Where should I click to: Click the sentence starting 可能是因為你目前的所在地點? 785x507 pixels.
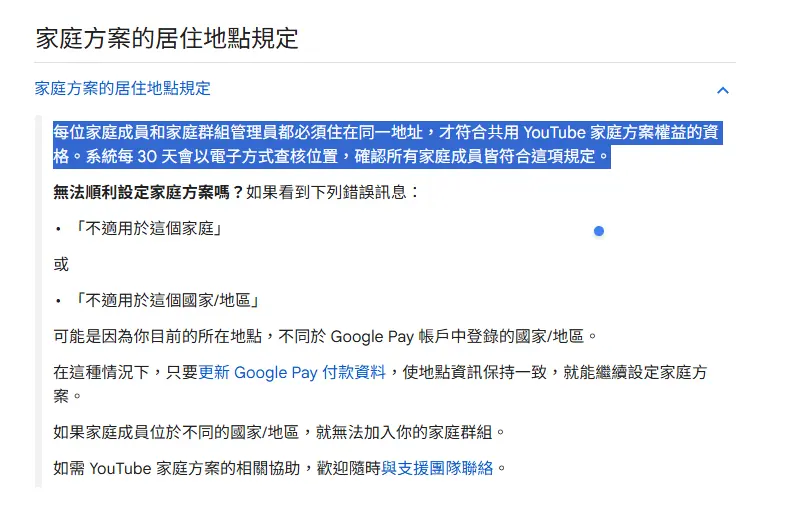tap(325, 336)
